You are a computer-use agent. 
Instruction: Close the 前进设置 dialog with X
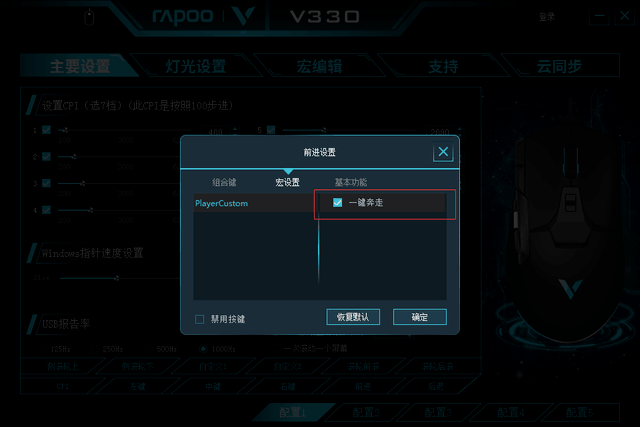coord(443,152)
